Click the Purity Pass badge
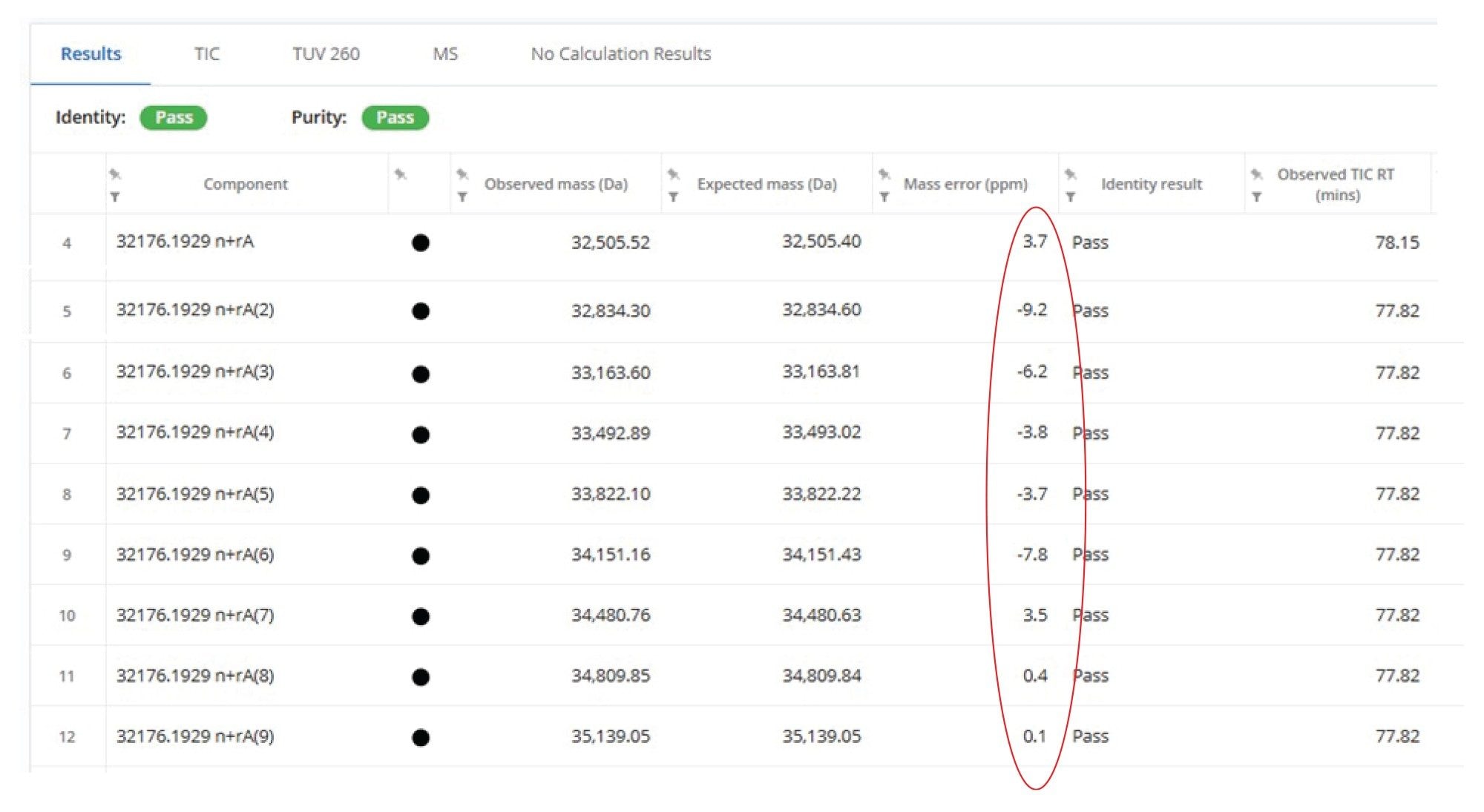1484x812 pixels. [395, 118]
